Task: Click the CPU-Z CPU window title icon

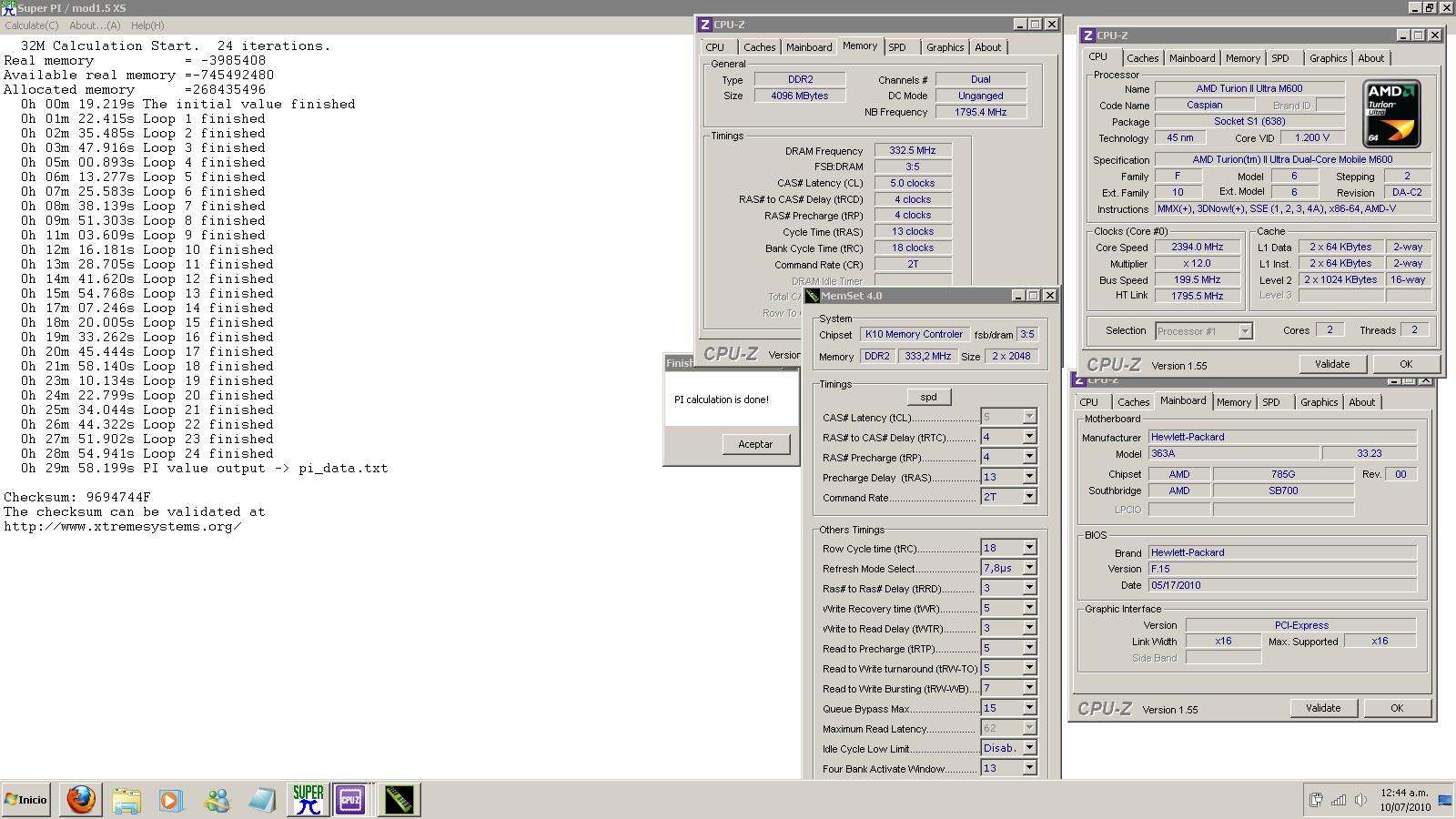Action: coord(1087,35)
